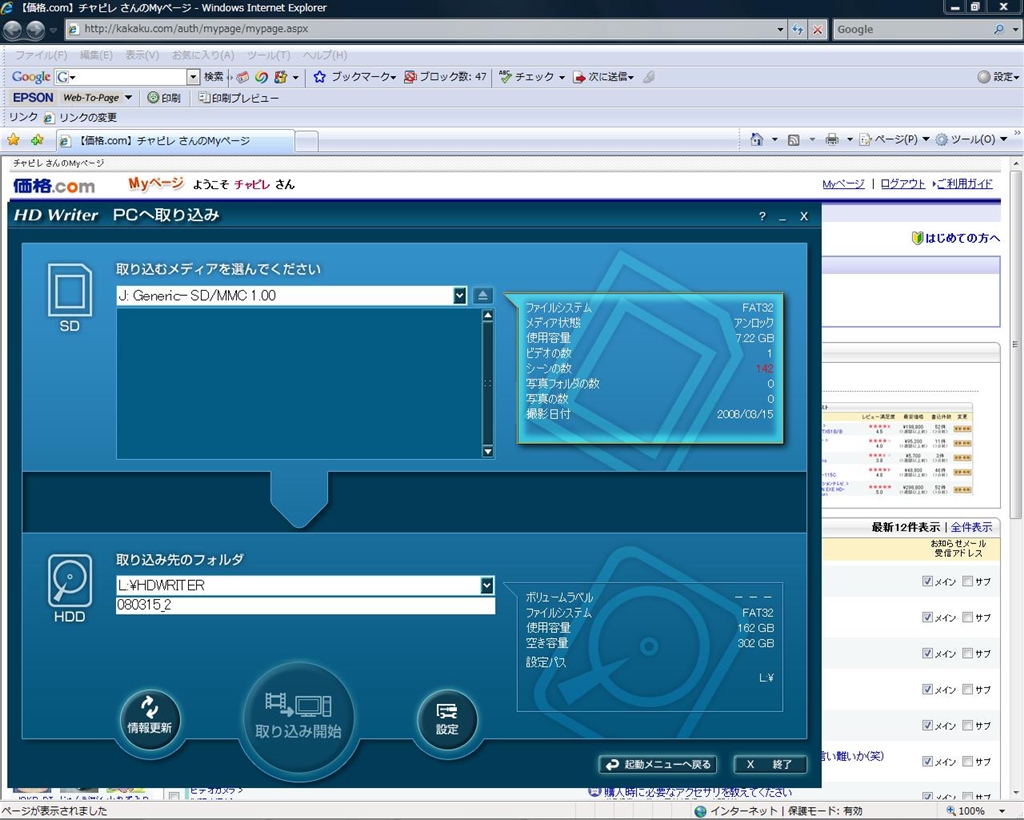Image resolution: width=1024 pixels, height=820 pixels.
Task: Toggle メイン checkbox beside 言い難いか(笑) row
Action: [927, 761]
